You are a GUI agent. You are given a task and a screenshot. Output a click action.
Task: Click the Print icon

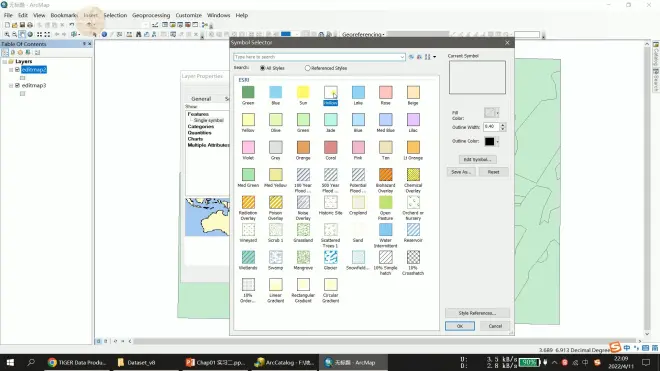pos(29,25)
